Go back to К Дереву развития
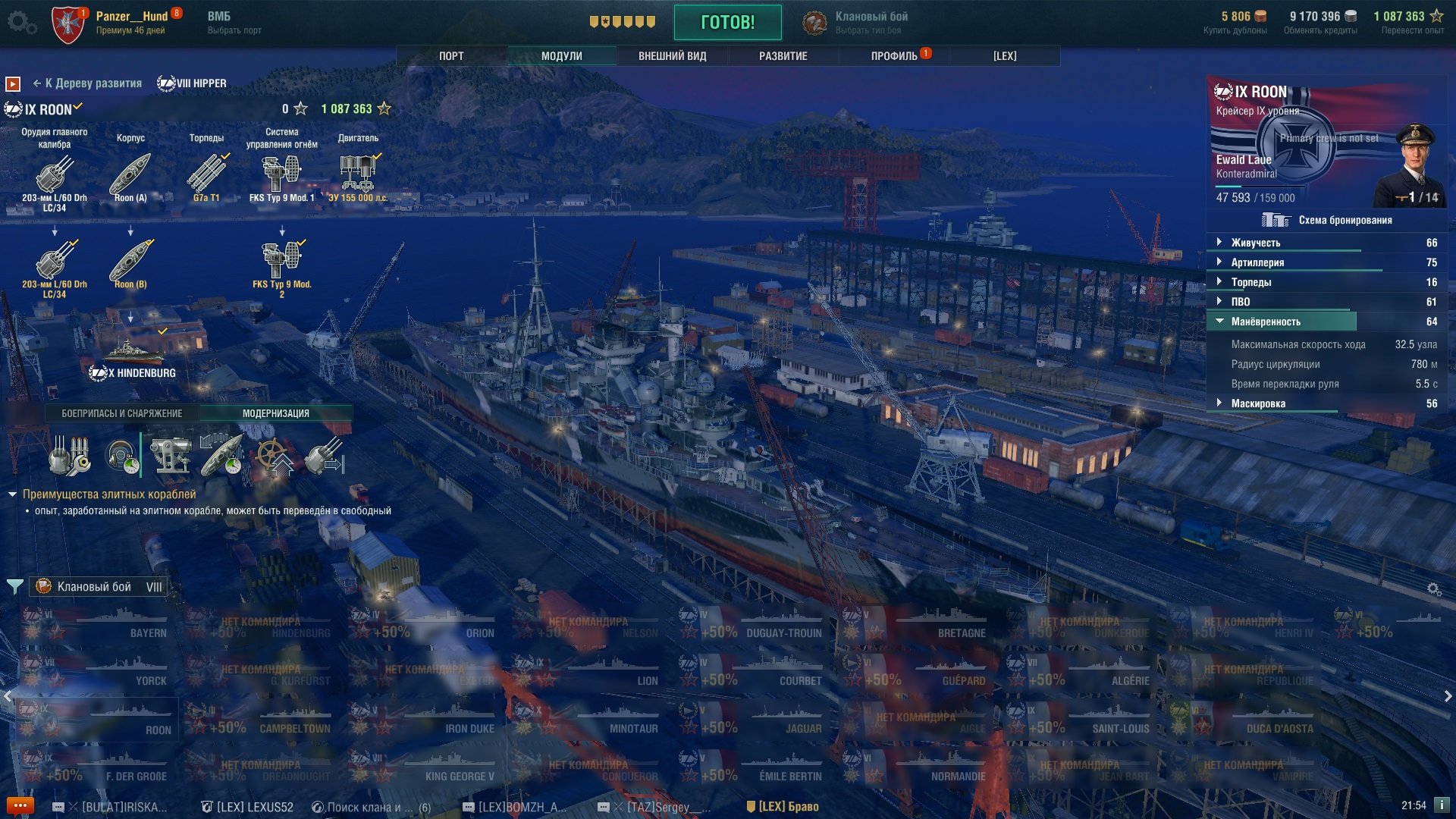 87,83
